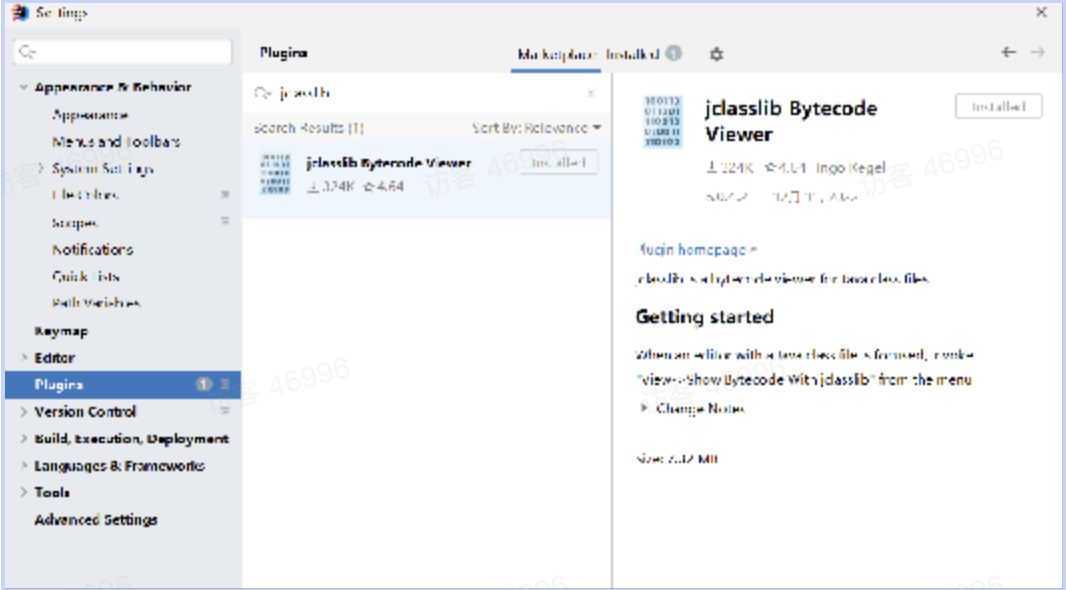Viewport: 1066px width, 590px height.
Task: Navigate back using the left arrow
Action: click(1008, 52)
